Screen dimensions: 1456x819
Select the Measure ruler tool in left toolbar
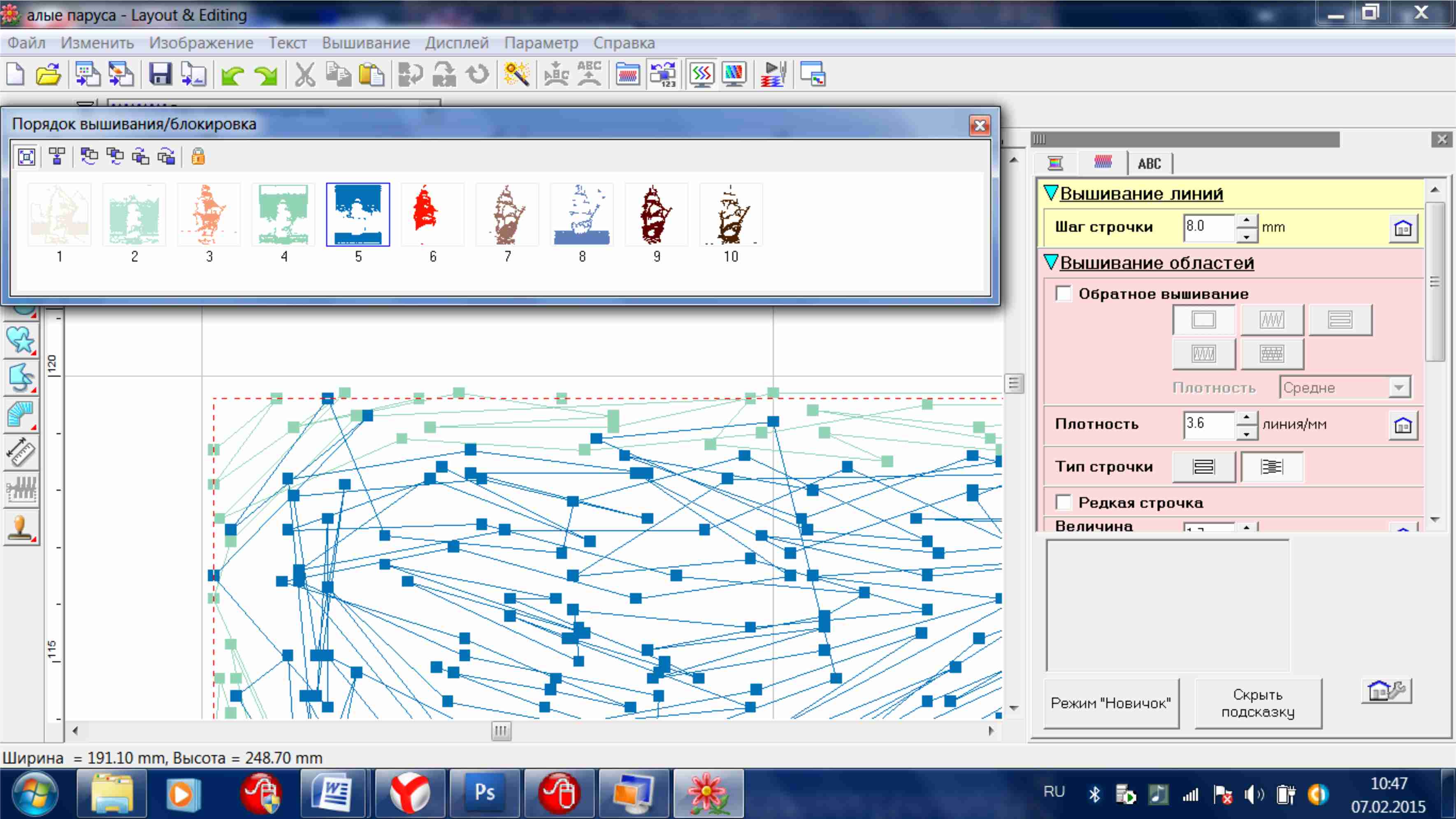pyautogui.click(x=21, y=452)
